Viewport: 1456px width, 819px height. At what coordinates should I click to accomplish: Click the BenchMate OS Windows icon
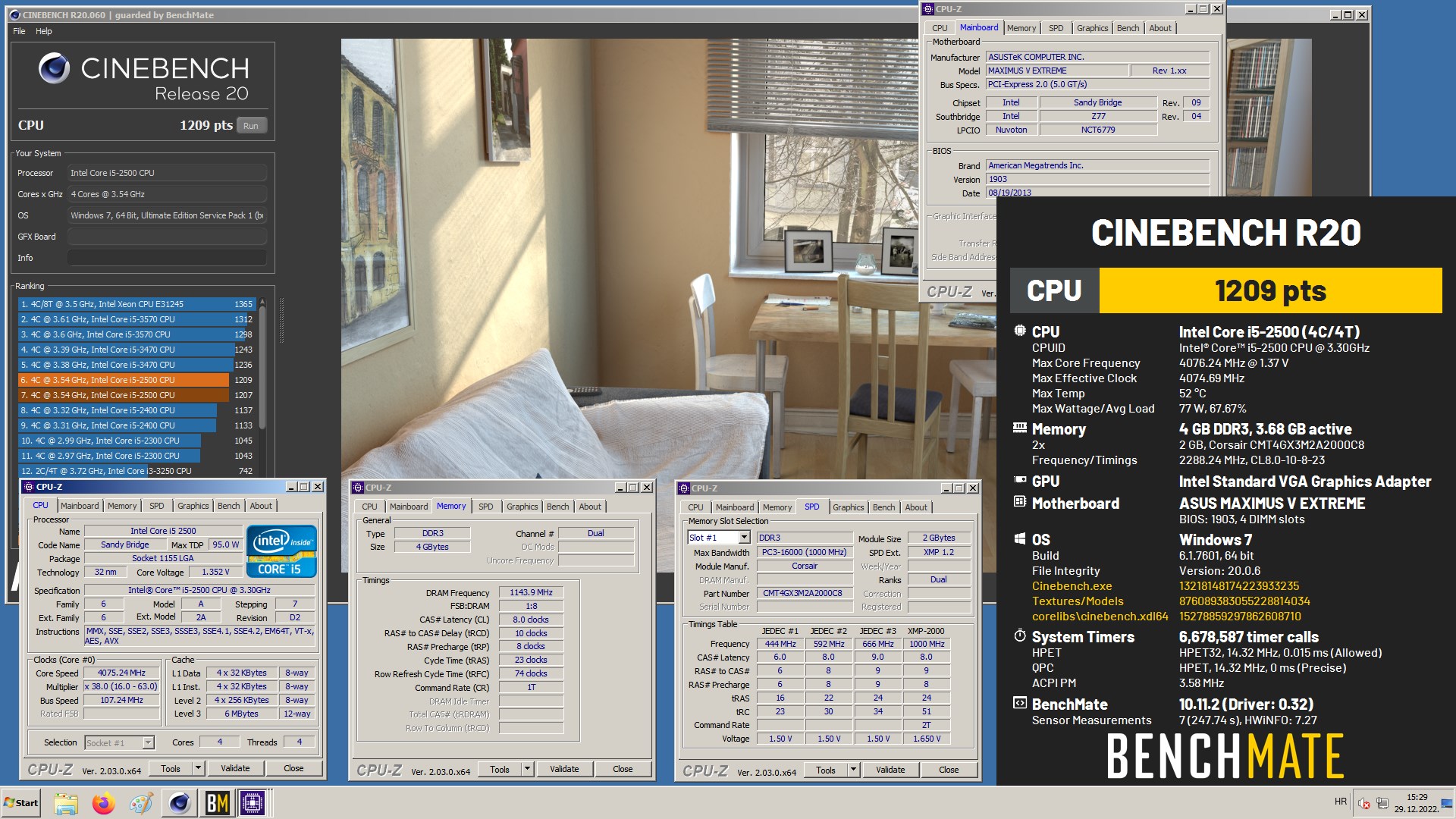[x=1020, y=539]
